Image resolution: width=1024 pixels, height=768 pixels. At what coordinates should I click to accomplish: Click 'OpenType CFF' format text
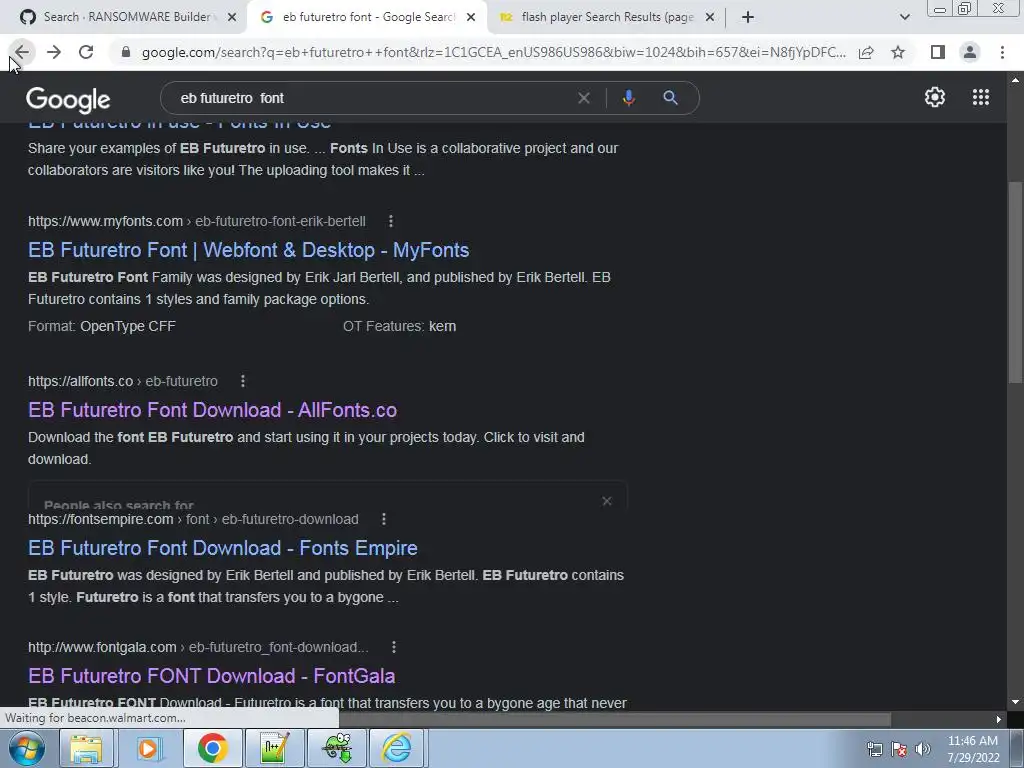click(128, 327)
